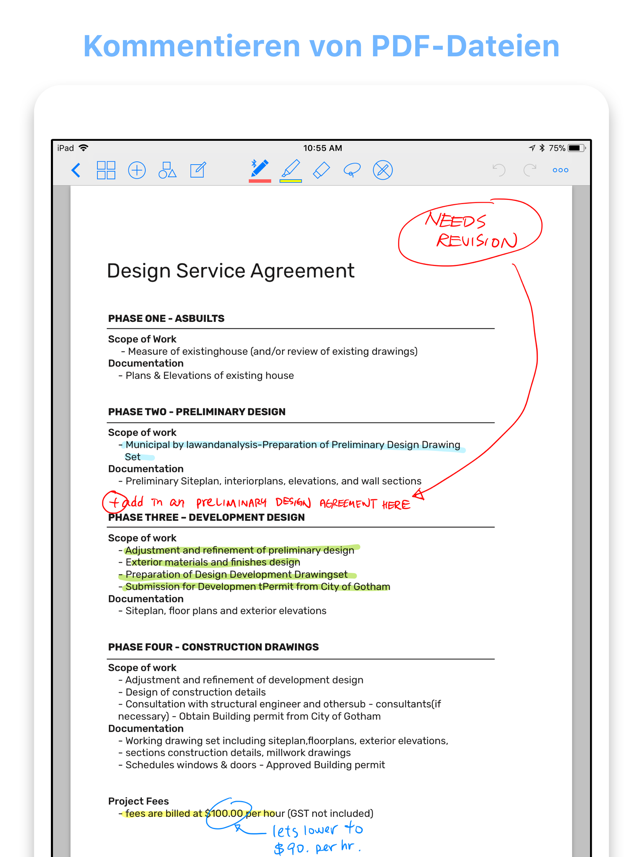Tap the add (plus circle) icon

[137, 171]
